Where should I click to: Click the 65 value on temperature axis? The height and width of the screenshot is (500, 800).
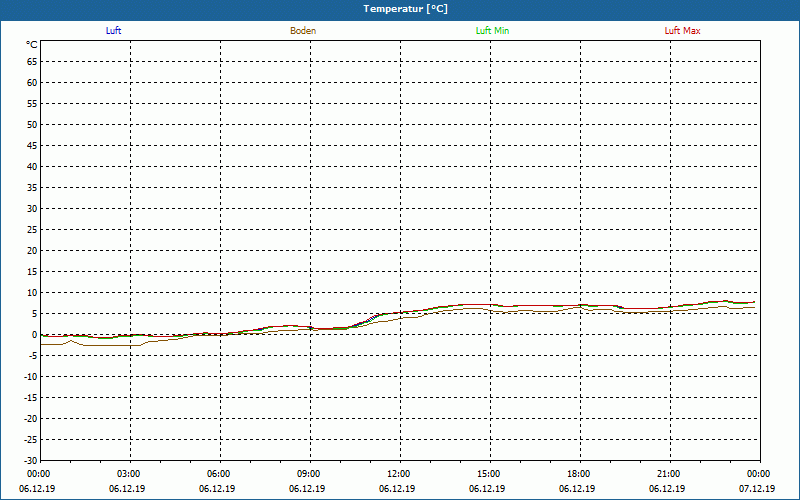point(32,62)
